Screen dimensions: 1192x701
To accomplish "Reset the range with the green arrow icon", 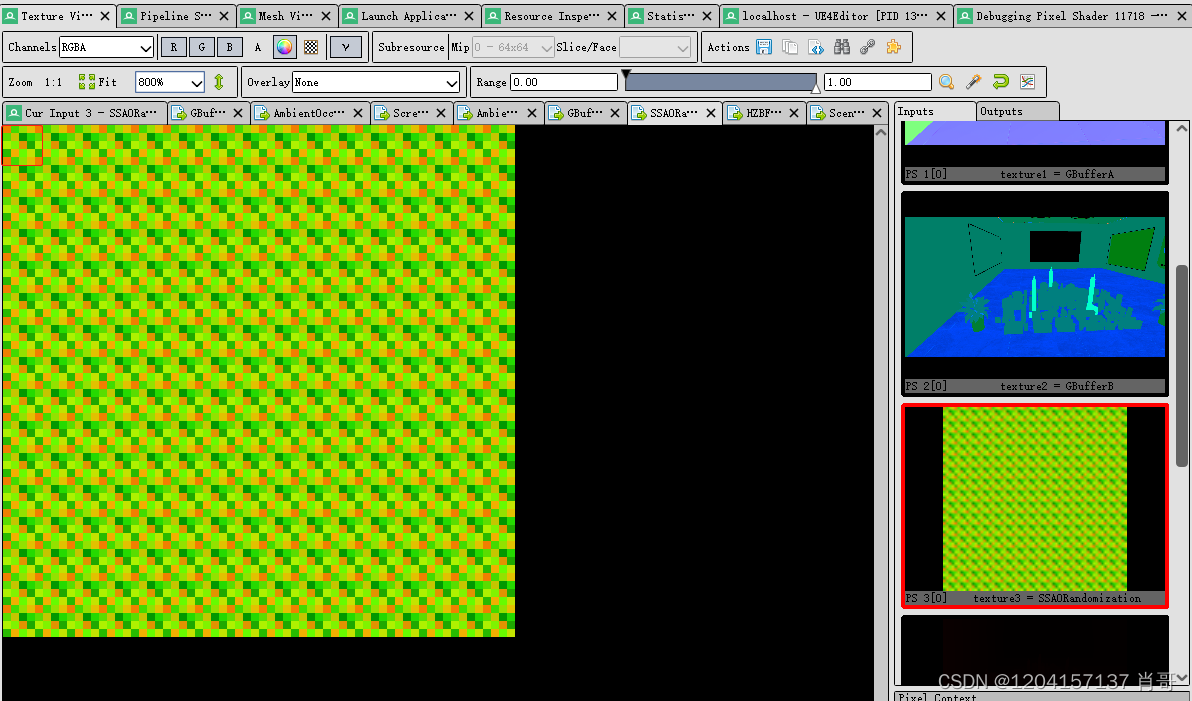I will pos(1000,82).
